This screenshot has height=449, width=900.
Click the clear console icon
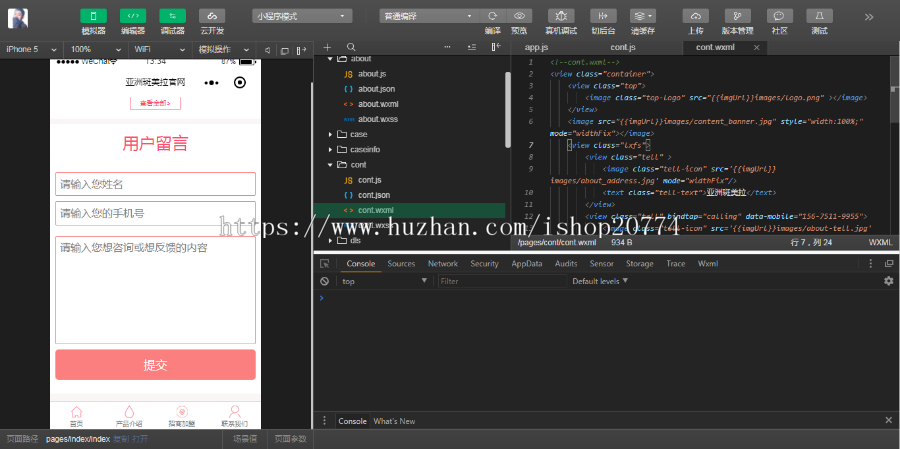(x=324, y=282)
